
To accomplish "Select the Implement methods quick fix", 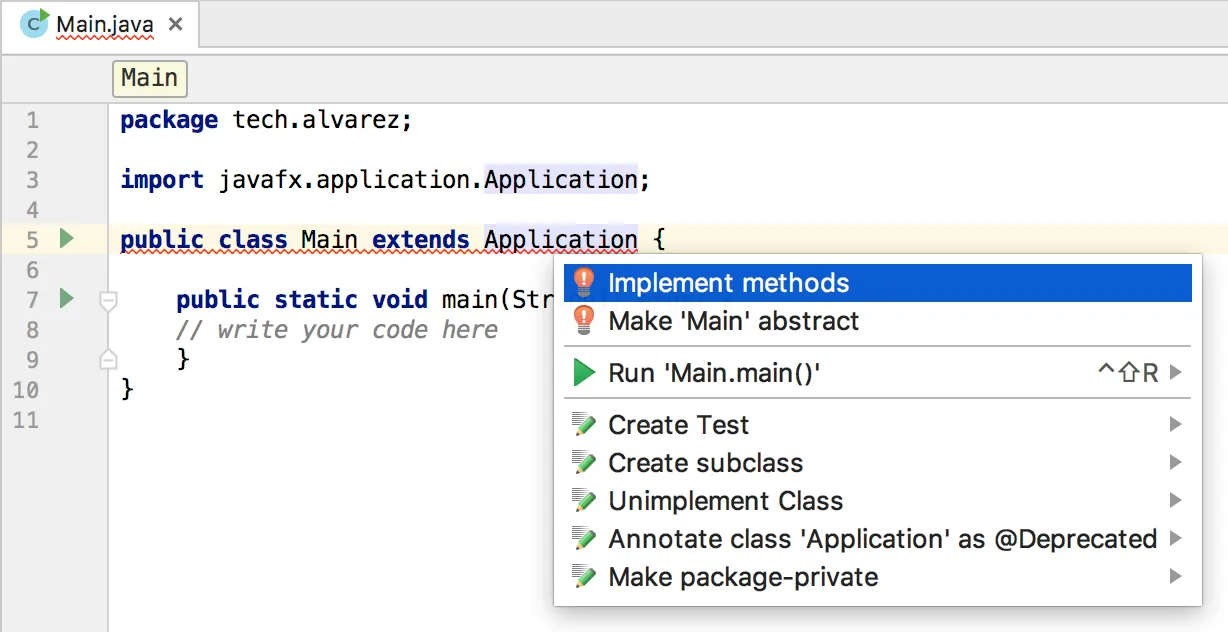I will pyautogui.click(x=877, y=283).
